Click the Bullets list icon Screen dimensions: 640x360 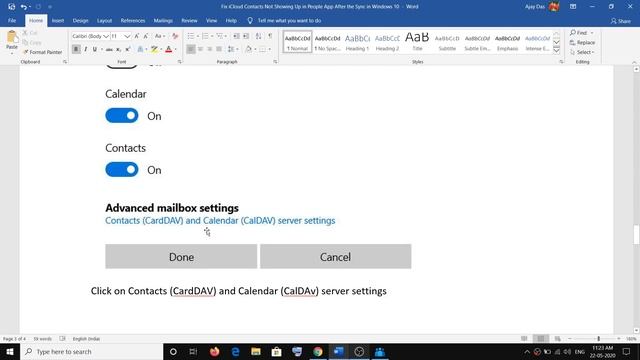(x=191, y=36)
